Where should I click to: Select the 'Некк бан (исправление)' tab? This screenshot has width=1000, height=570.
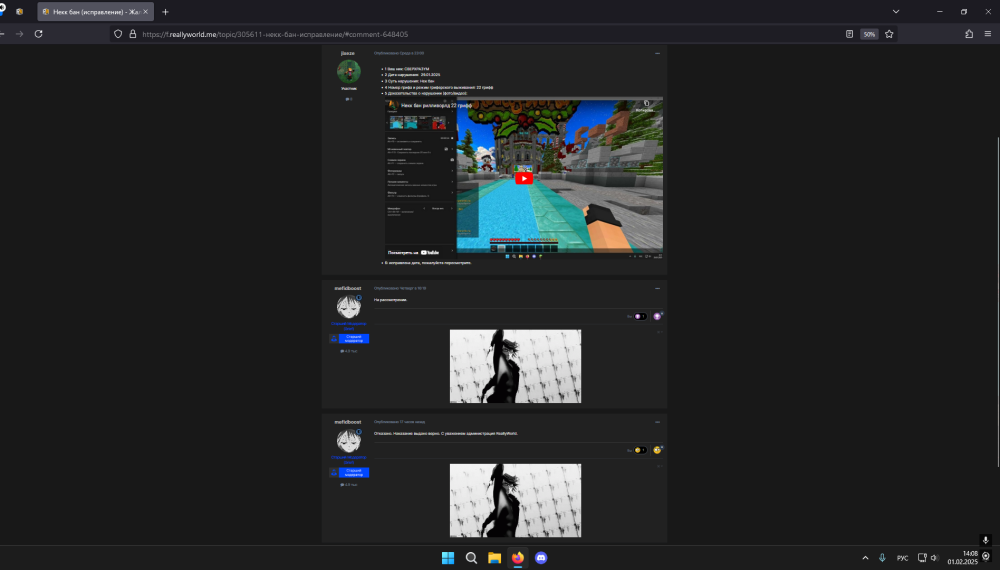(x=96, y=11)
